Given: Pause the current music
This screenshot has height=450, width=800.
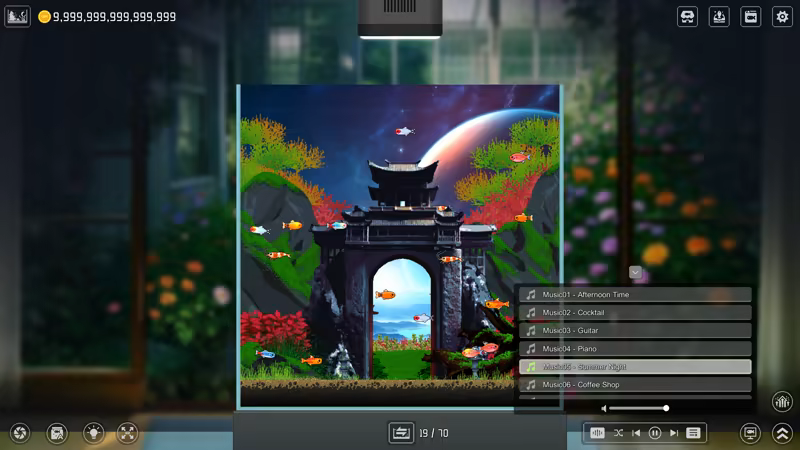Looking at the screenshot, I should point(655,433).
